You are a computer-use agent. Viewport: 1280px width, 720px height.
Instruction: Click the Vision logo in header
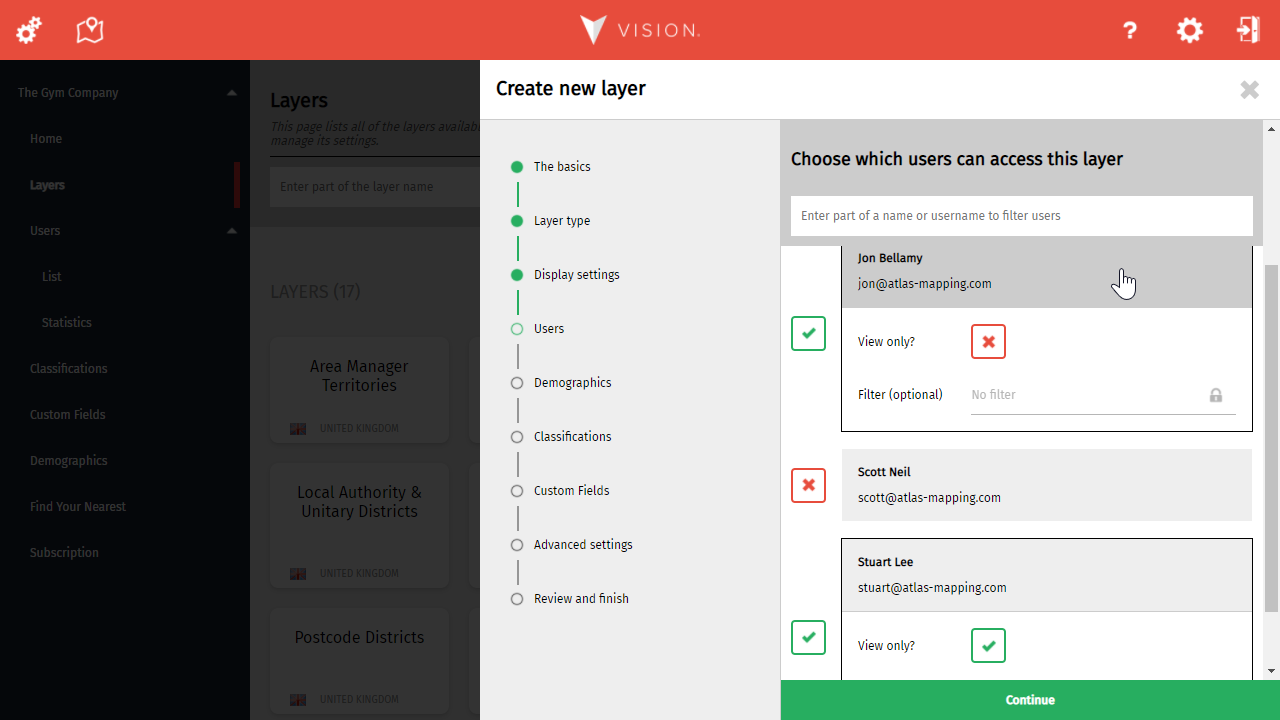pyautogui.click(x=640, y=30)
